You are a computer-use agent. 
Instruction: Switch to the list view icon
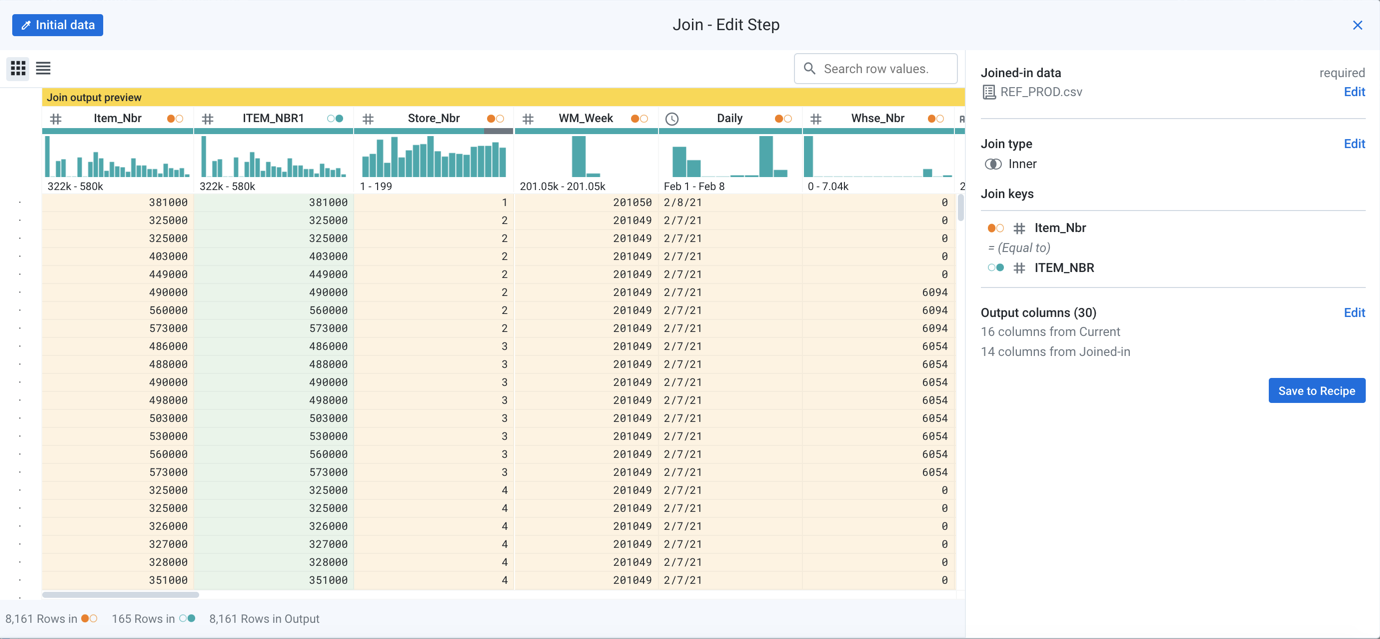[x=42, y=68]
